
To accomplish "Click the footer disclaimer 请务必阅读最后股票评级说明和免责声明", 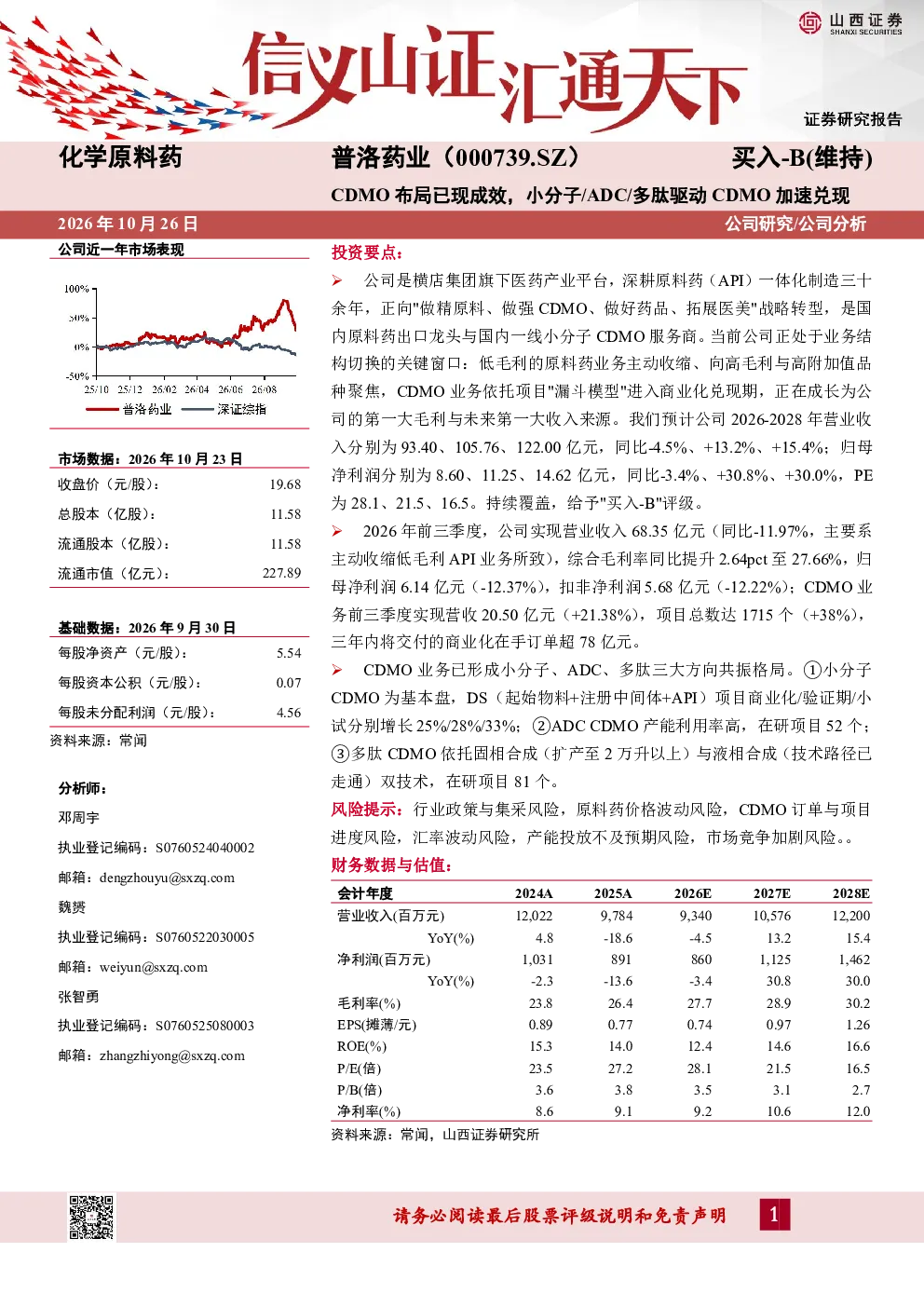I will [x=559, y=1216].
